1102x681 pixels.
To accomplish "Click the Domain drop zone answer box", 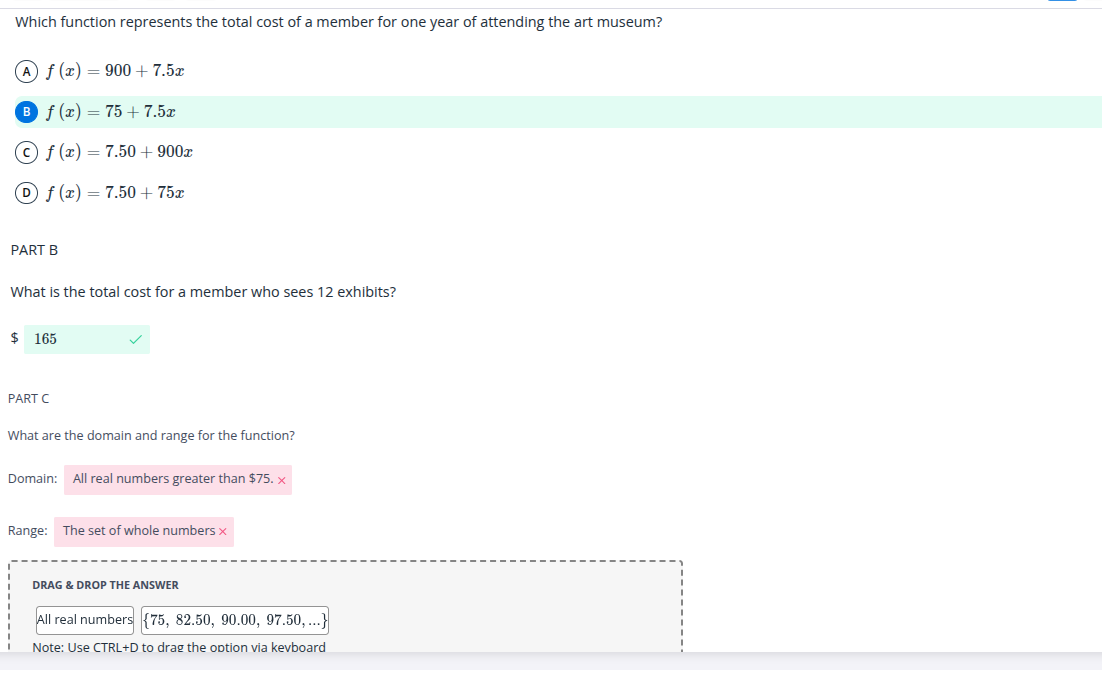I will [x=172, y=479].
